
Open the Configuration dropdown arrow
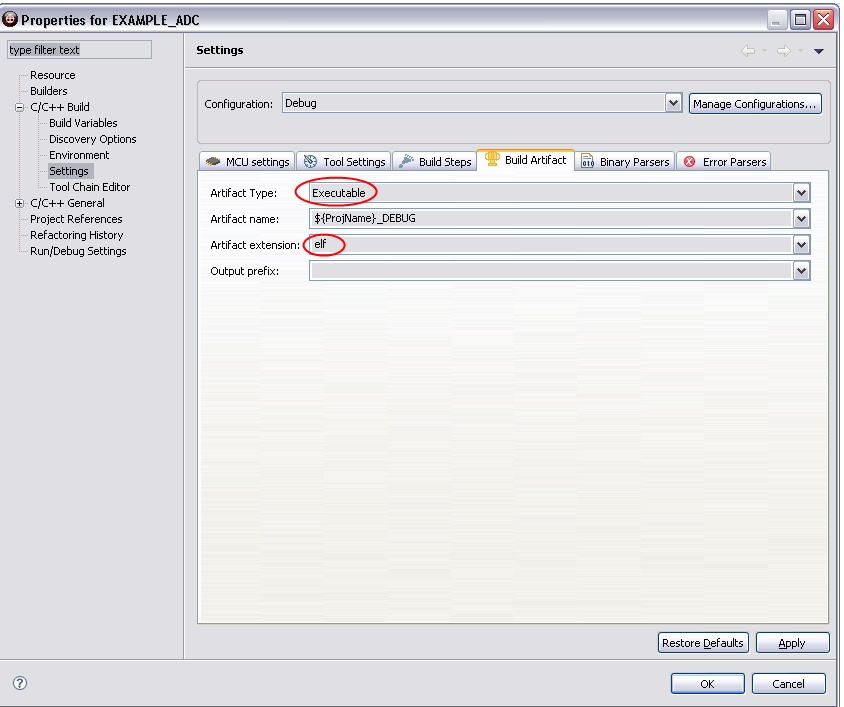pyautogui.click(x=673, y=103)
